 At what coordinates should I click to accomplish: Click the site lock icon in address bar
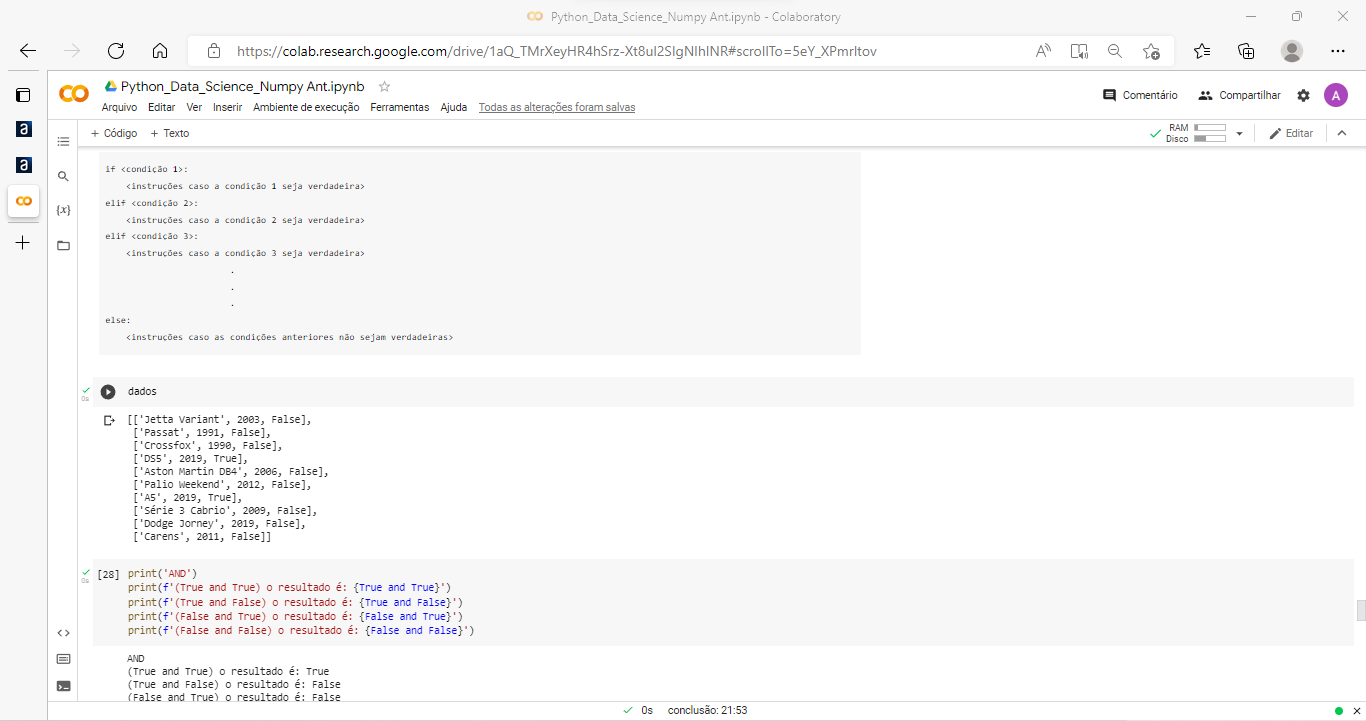[213, 51]
